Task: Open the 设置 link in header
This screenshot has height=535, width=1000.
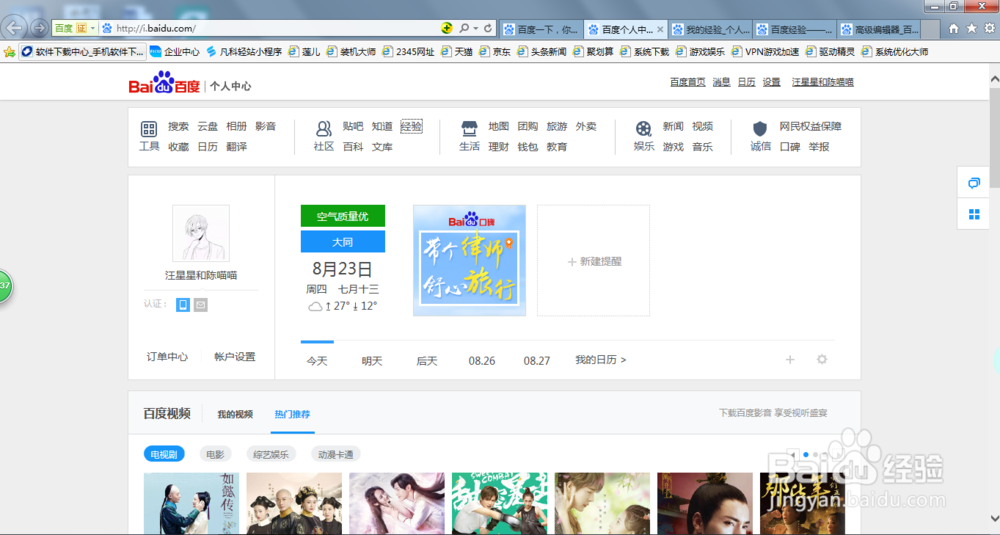Action: [772, 82]
